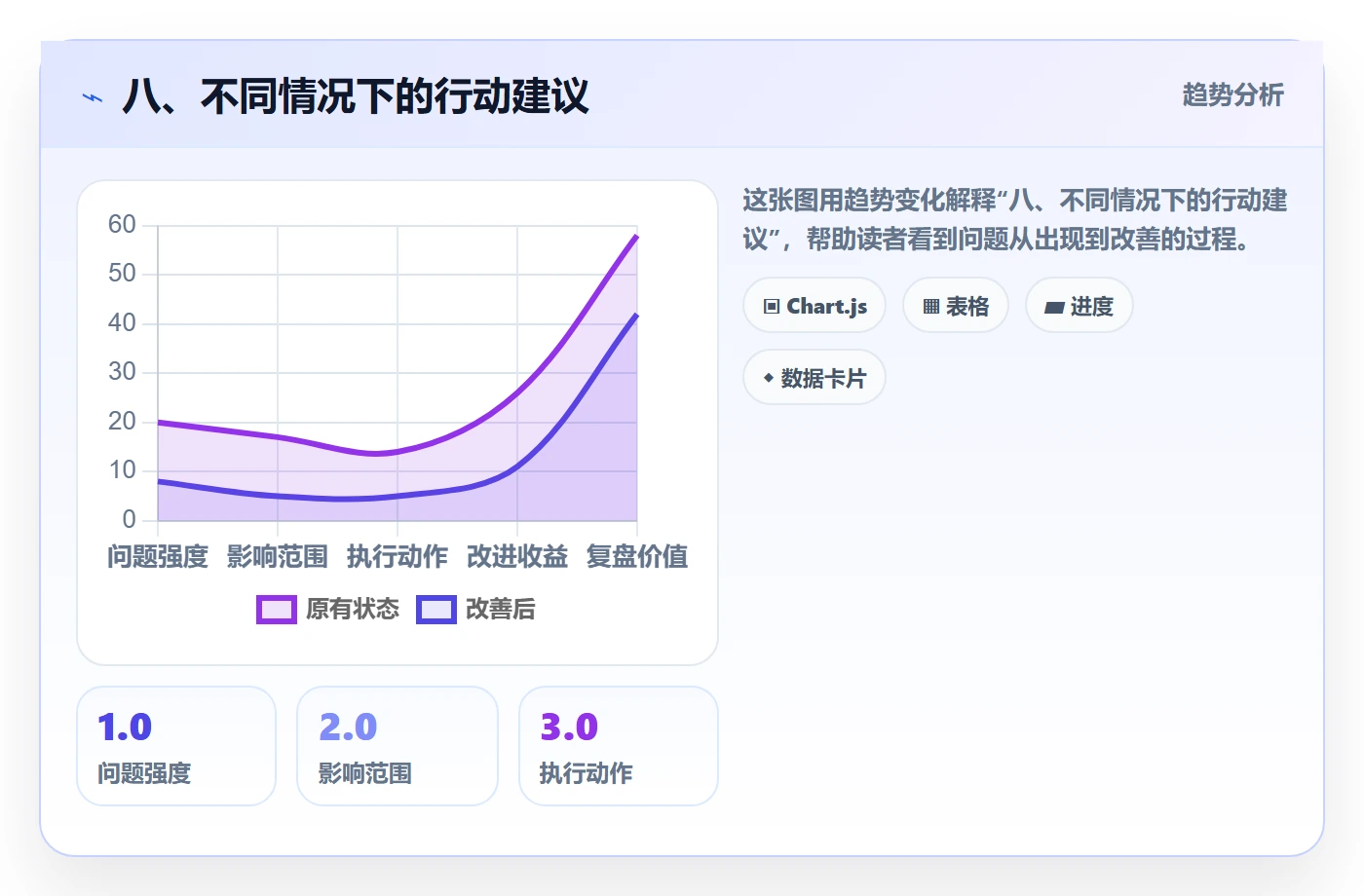1364x896 pixels.
Task: Click the heading 八、不同情况下的行动建议
Action: tap(356, 96)
